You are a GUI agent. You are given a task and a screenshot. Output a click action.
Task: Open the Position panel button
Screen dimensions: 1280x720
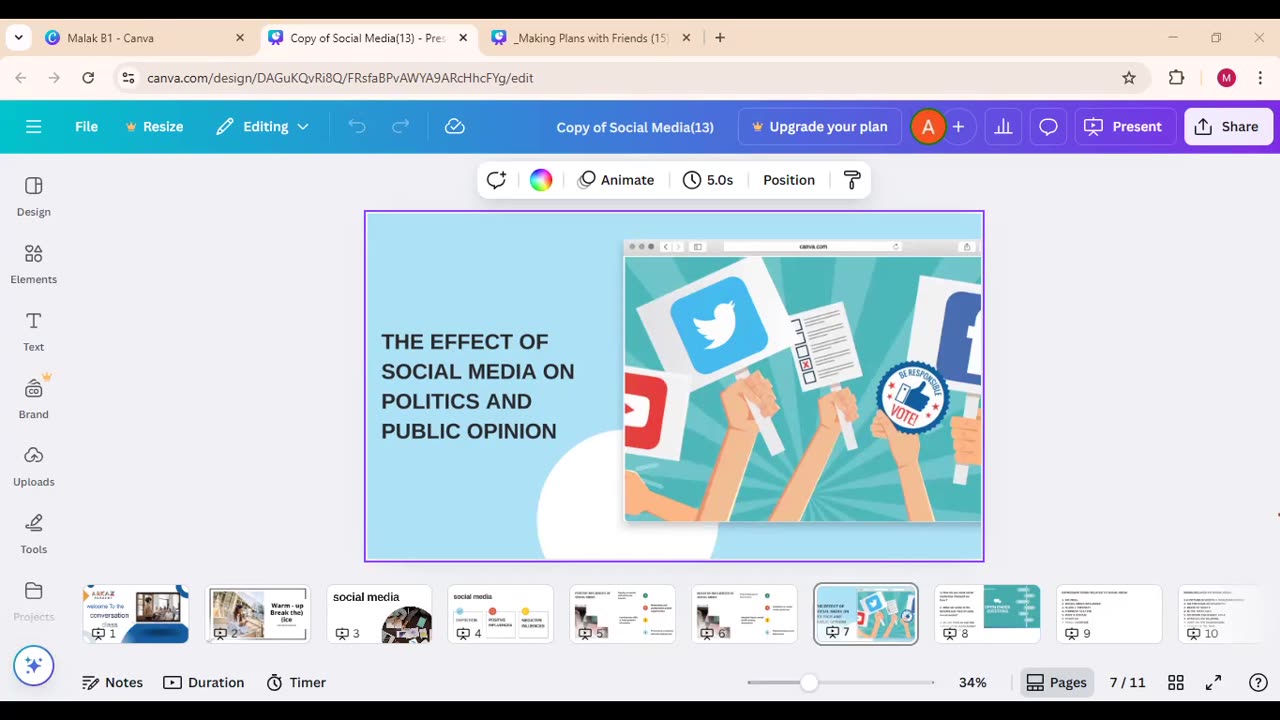(x=789, y=180)
